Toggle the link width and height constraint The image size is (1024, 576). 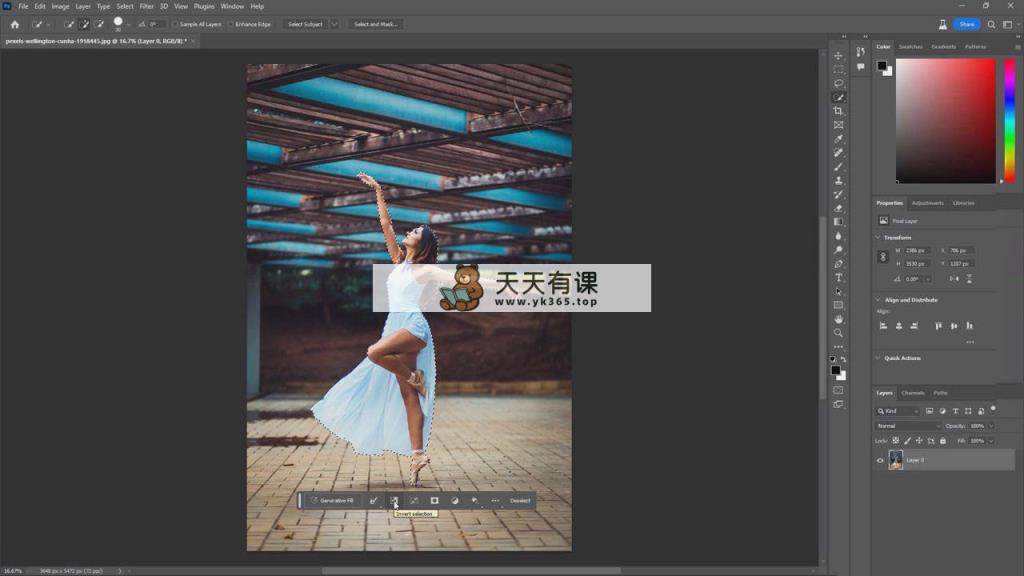[x=883, y=257]
